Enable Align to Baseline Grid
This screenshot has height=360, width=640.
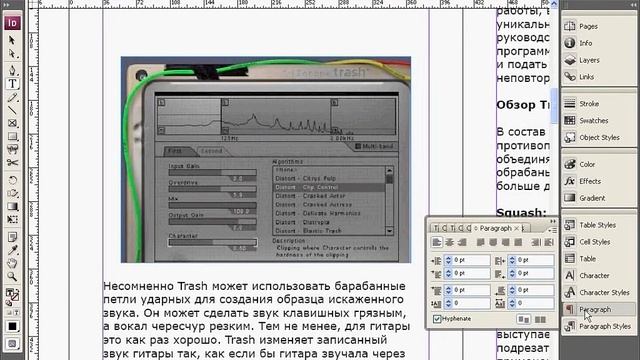click(540, 320)
